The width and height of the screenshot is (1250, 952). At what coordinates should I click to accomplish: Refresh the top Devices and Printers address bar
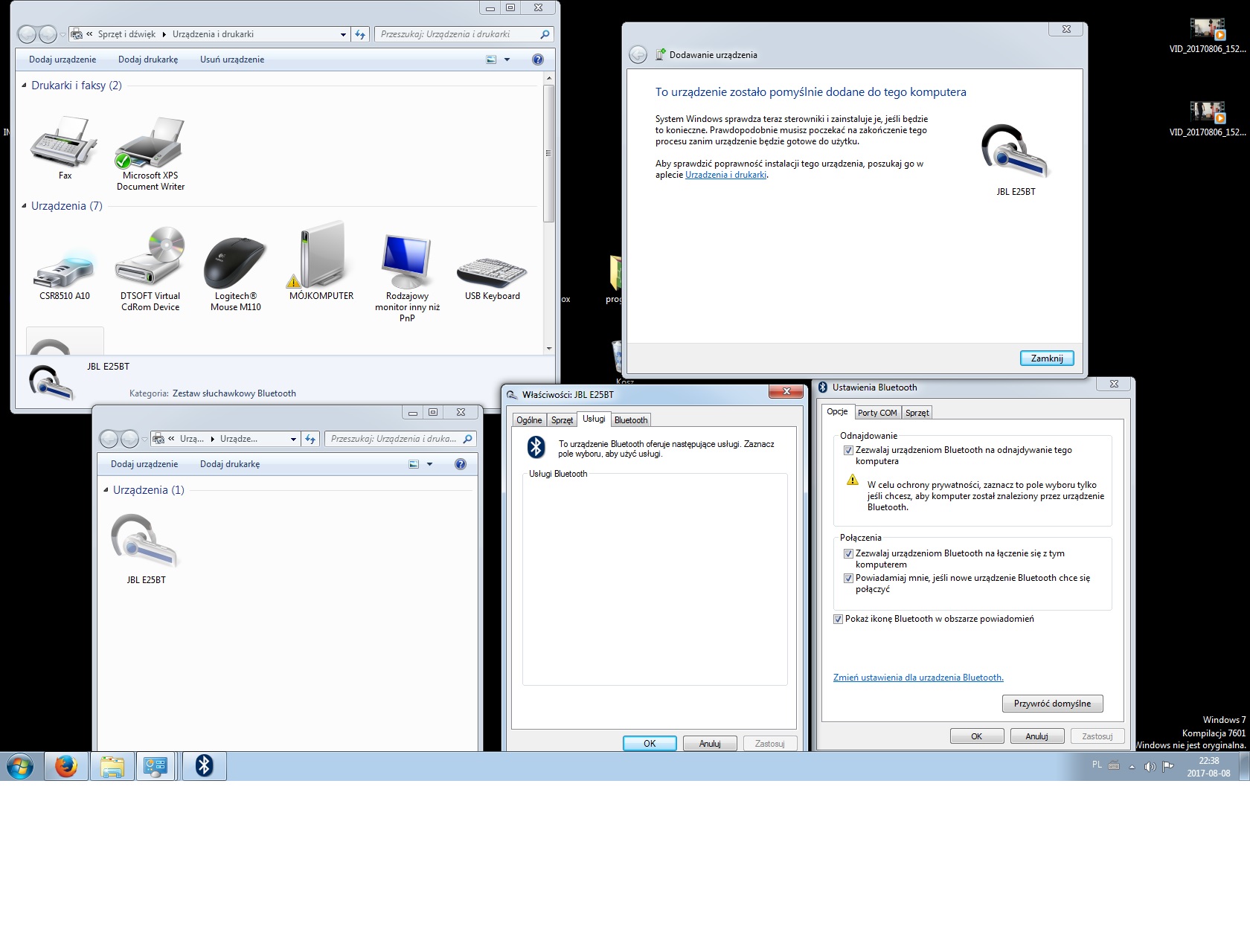360,34
